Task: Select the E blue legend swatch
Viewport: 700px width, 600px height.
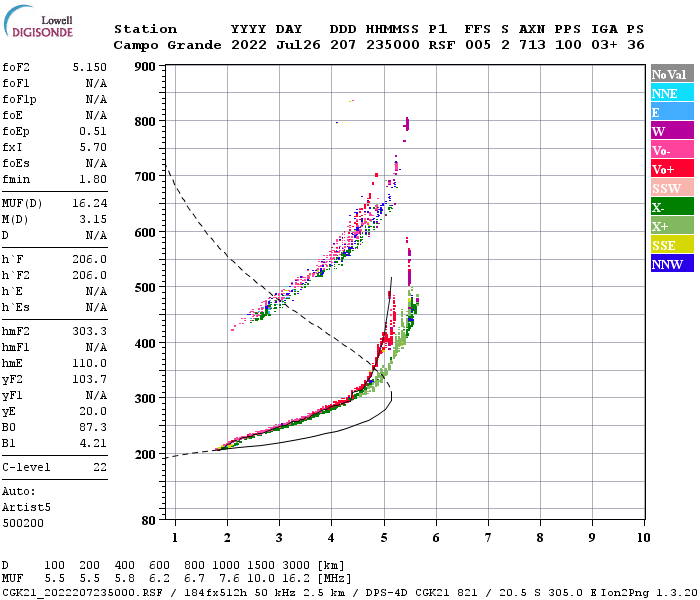Action: click(672, 112)
